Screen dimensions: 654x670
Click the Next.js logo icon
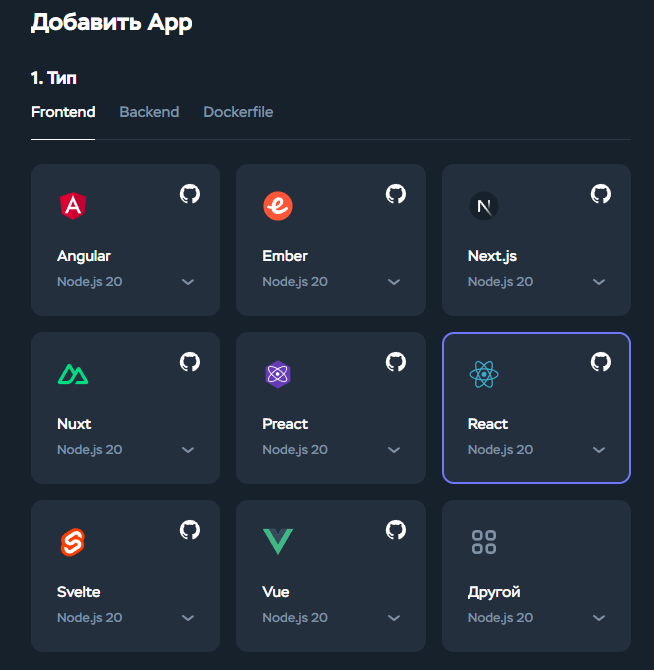click(x=483, y=207)
